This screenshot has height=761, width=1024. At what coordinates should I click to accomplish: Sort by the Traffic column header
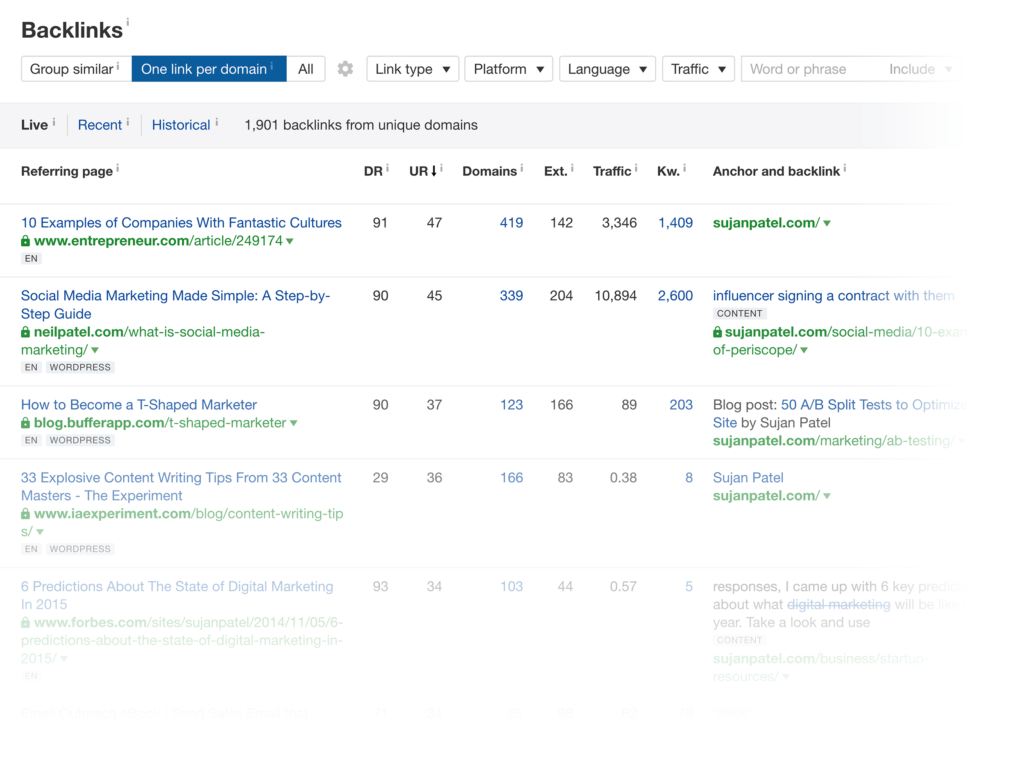[612, 171]
